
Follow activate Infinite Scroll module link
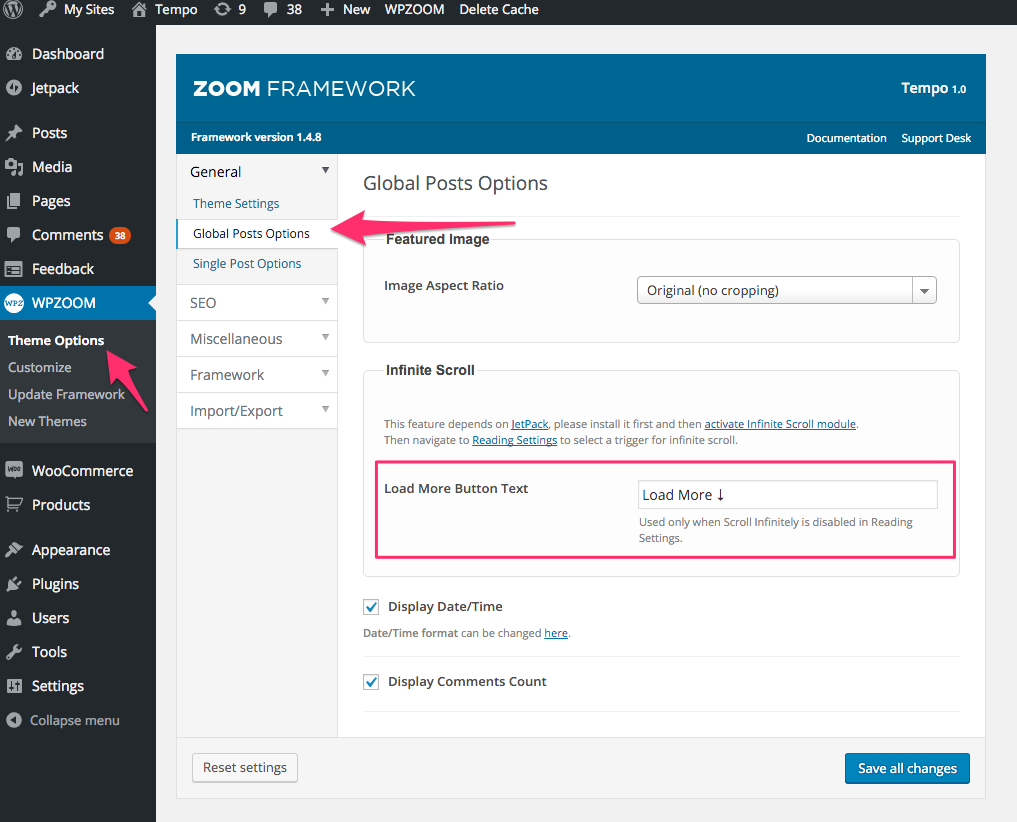tap(780, 424)
